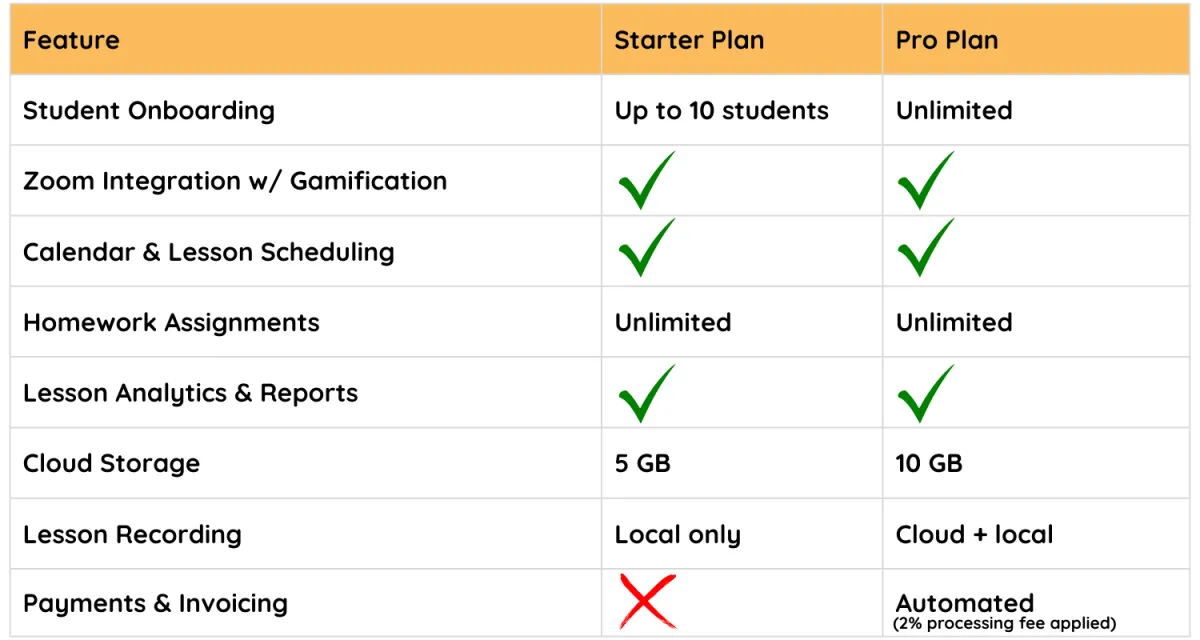Click the Homework Assignments row label

[x=171, y=323]
